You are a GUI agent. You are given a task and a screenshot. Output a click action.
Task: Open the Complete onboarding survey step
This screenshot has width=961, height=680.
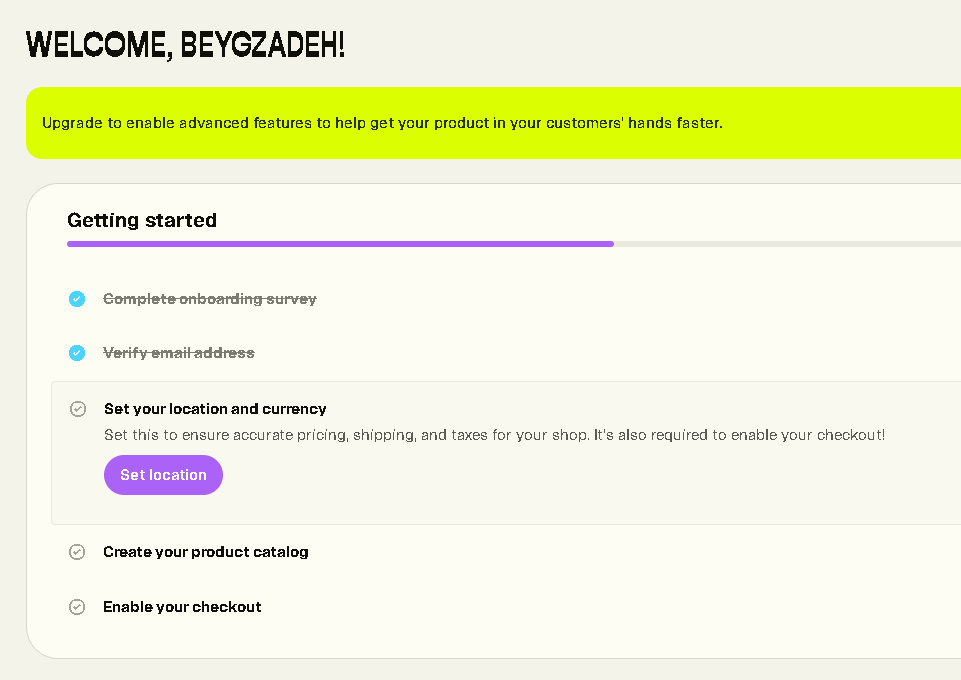[210, 299]
